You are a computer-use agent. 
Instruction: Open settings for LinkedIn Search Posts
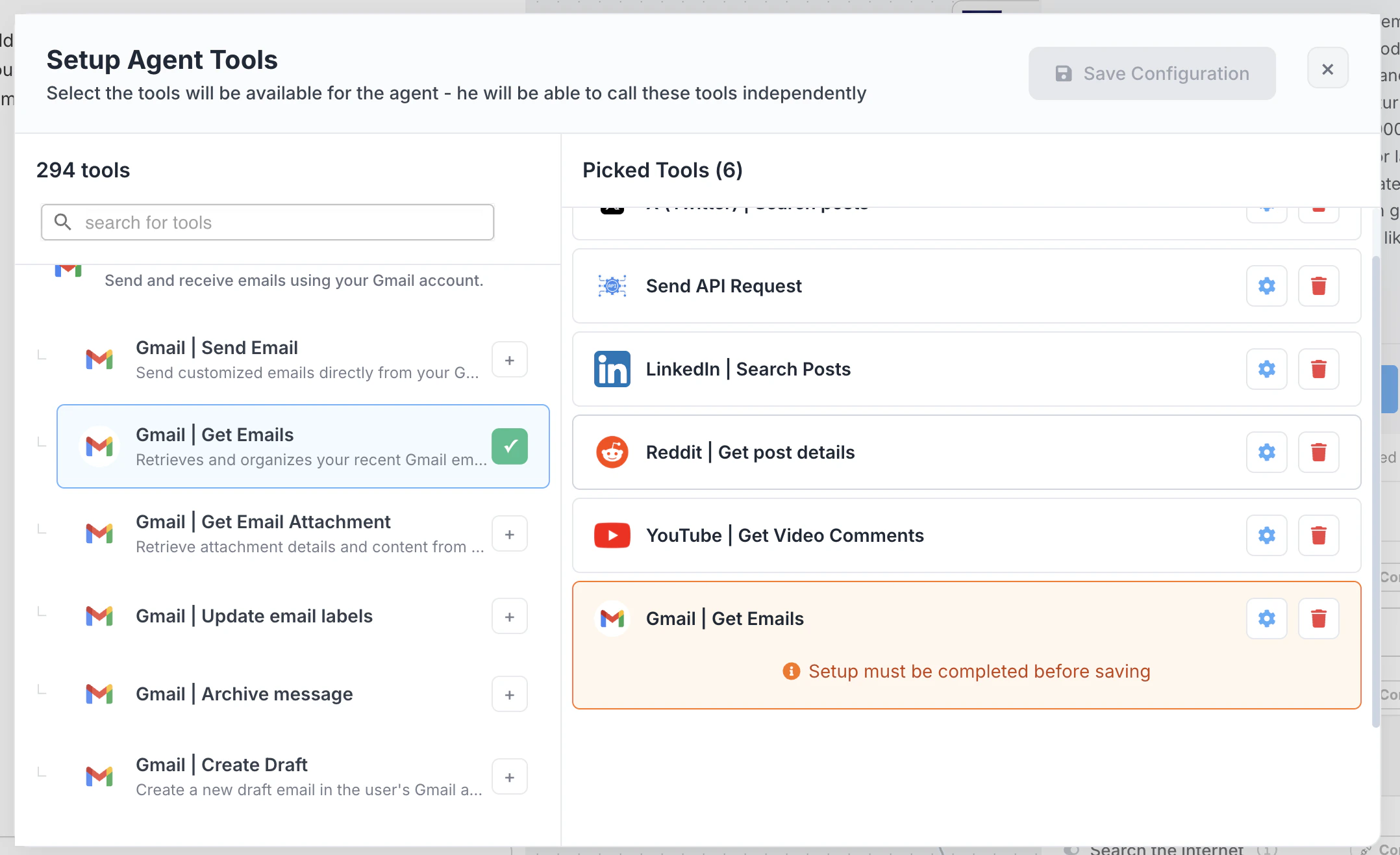point(1266,369)
